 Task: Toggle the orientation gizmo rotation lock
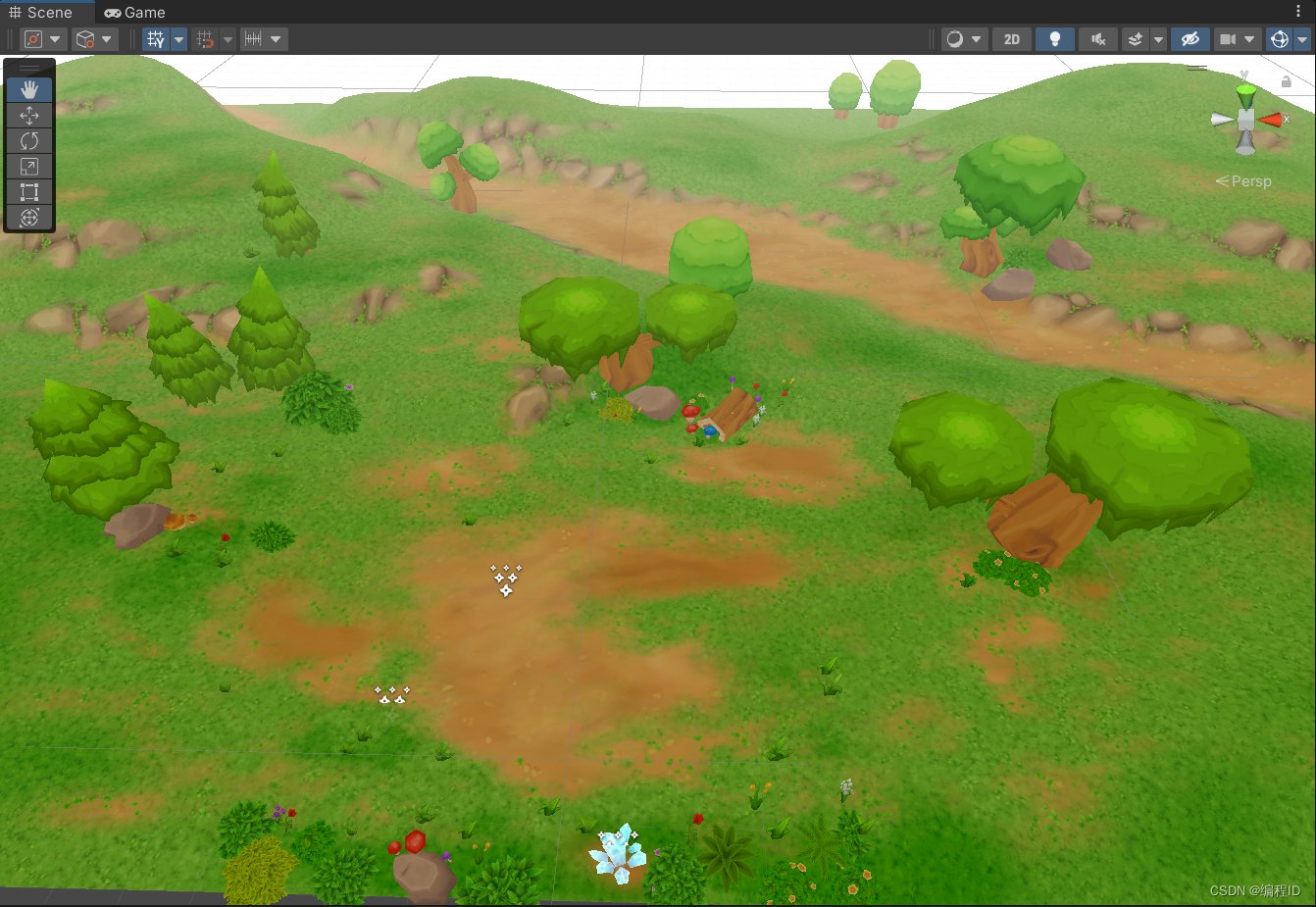pos(1287,81)
